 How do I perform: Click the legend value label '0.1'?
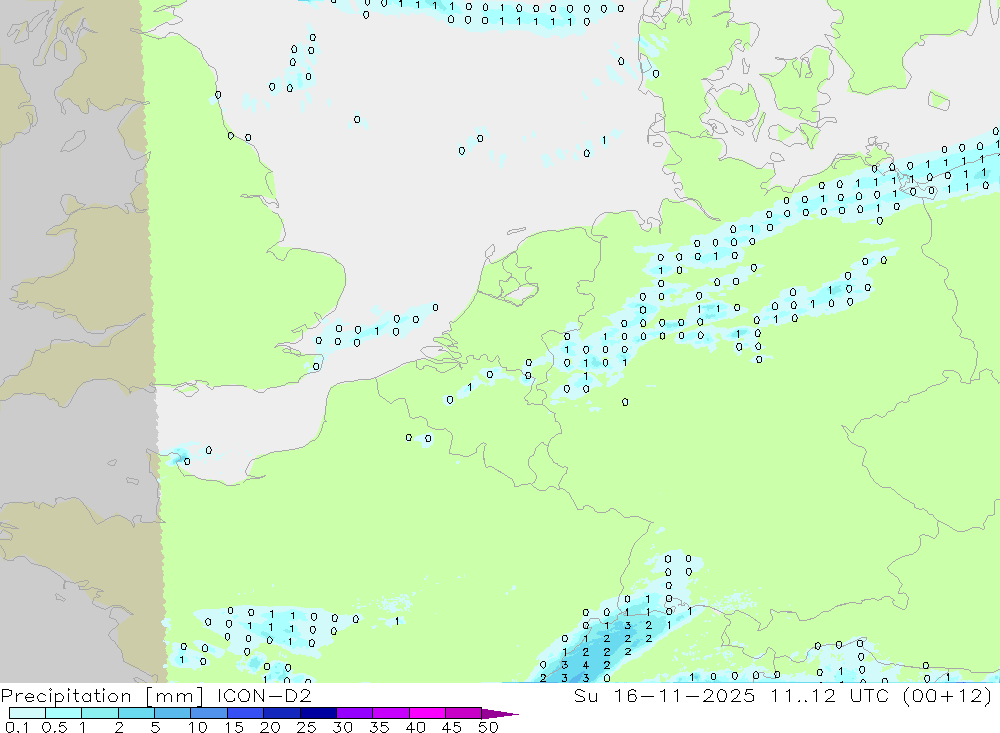[x=17, y=727]
